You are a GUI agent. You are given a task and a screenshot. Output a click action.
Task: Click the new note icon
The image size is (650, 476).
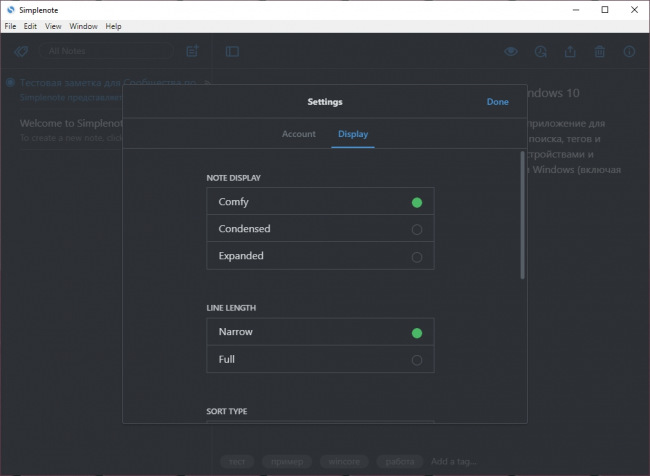pyautogui.click(x=192, y=51)
